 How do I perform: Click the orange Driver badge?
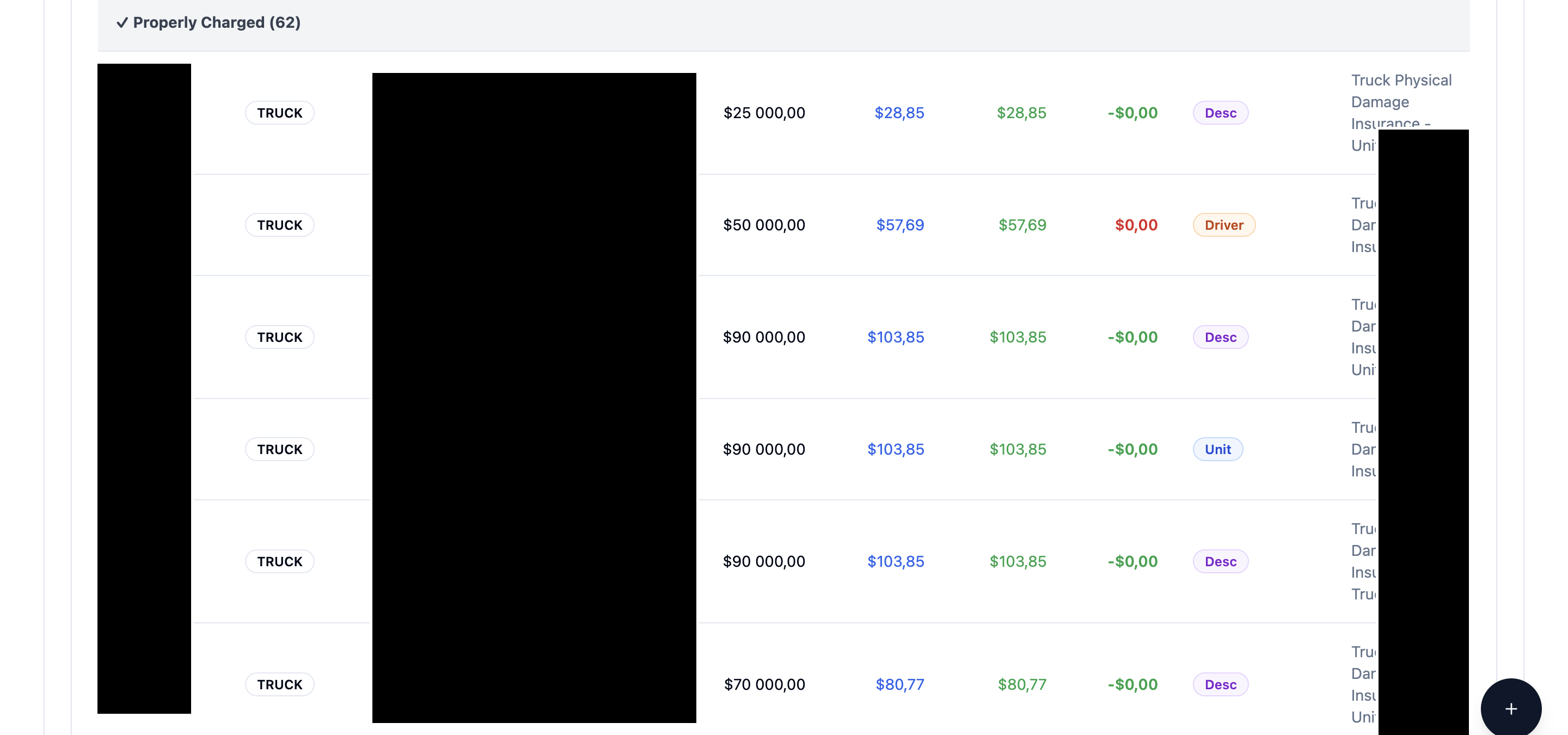click(x=1223, y=225)
